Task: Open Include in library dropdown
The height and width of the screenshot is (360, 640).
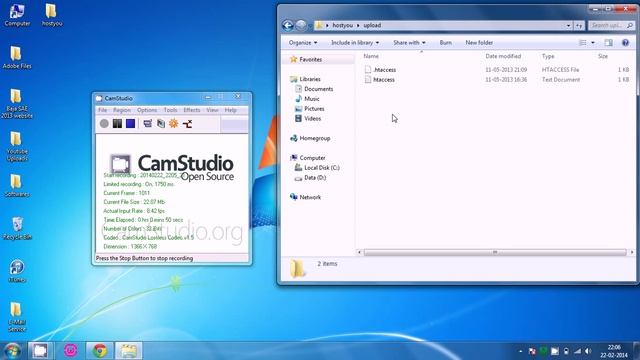Action: point(355,42)
